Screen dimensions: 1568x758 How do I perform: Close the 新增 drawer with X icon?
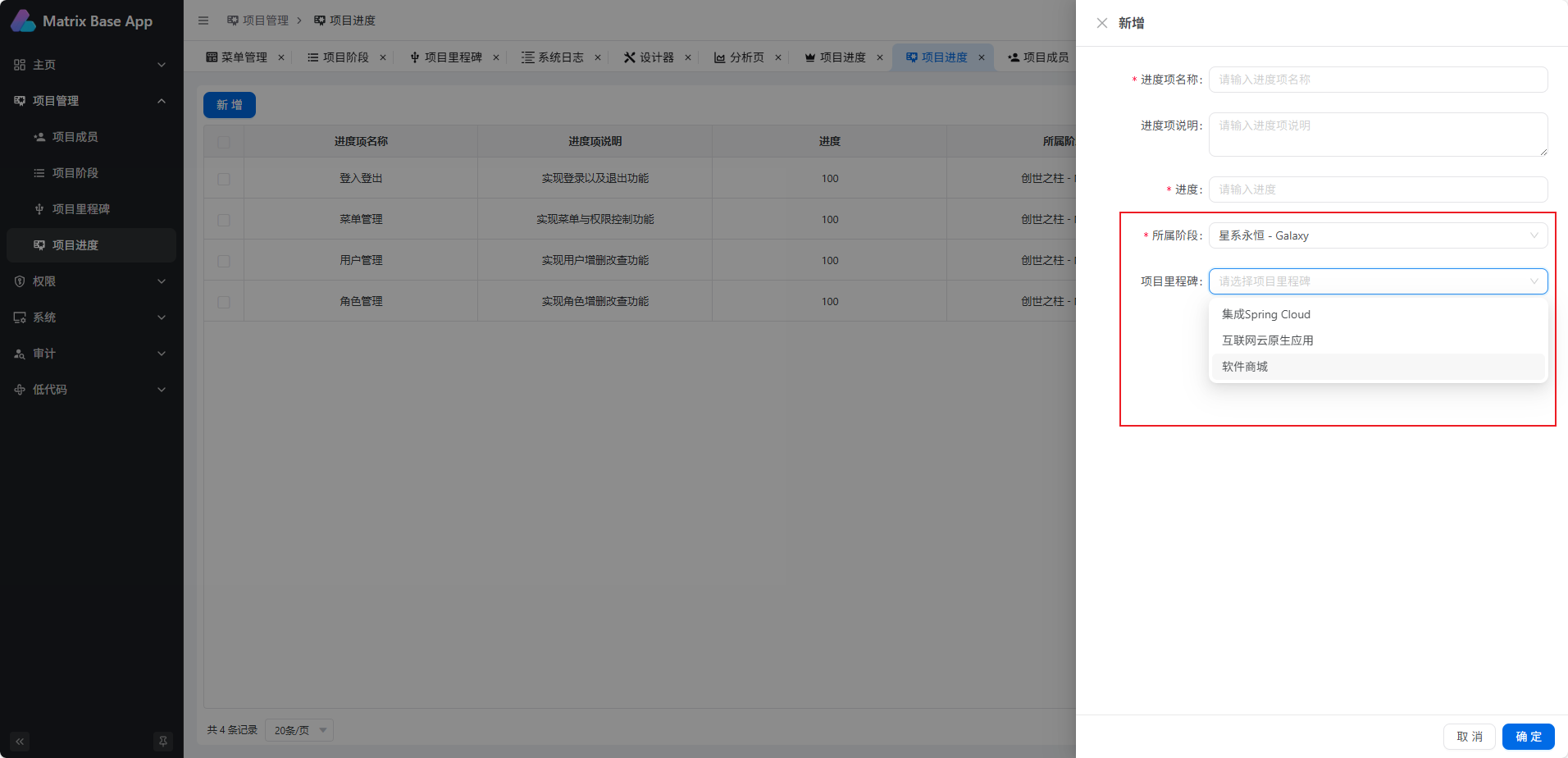point(1101,23)
